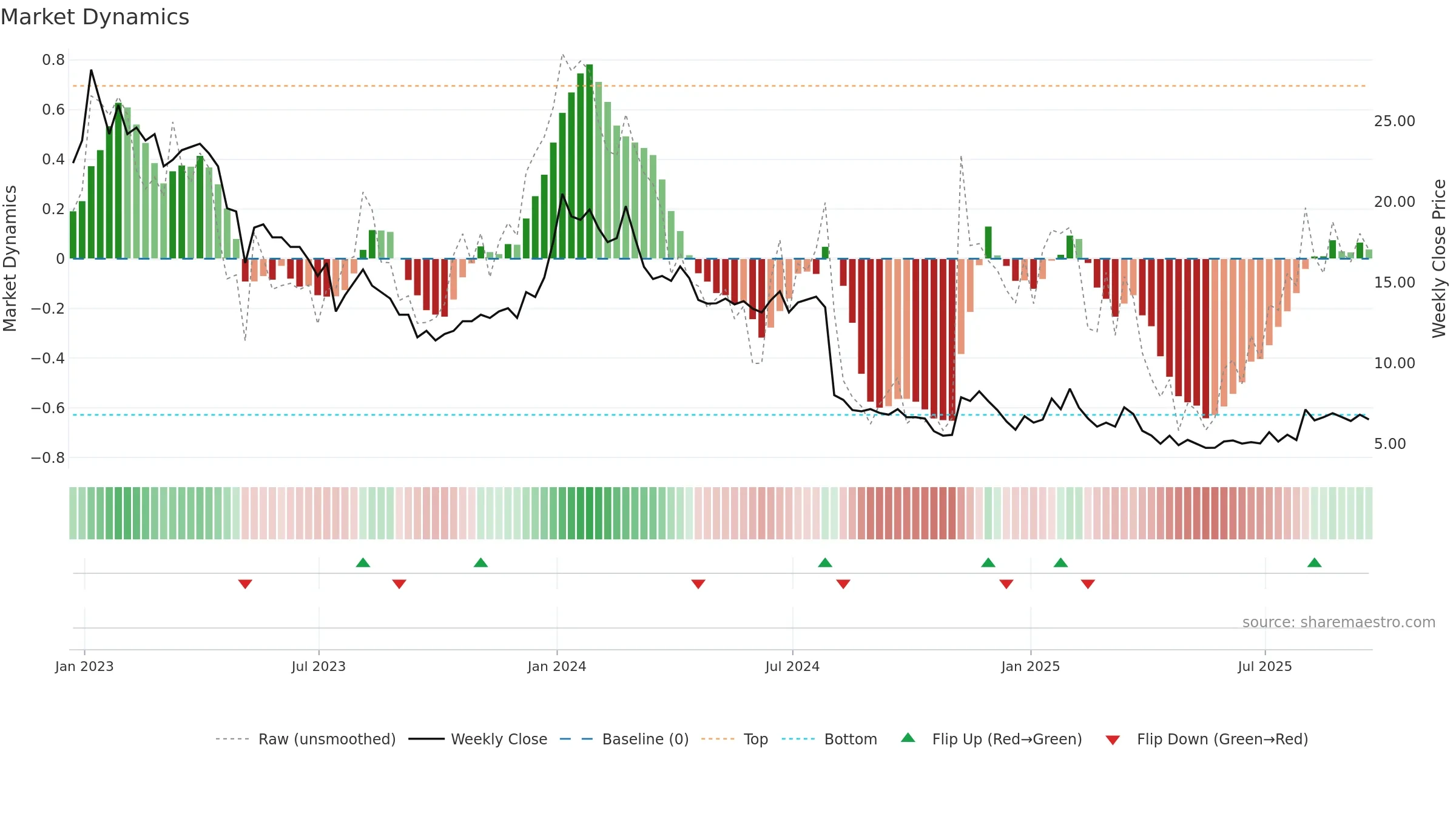Screen dimensions: 1456x819
Task: Toggle the Flip Up (Red→Green) legend entry
Action: click(991, 739)
